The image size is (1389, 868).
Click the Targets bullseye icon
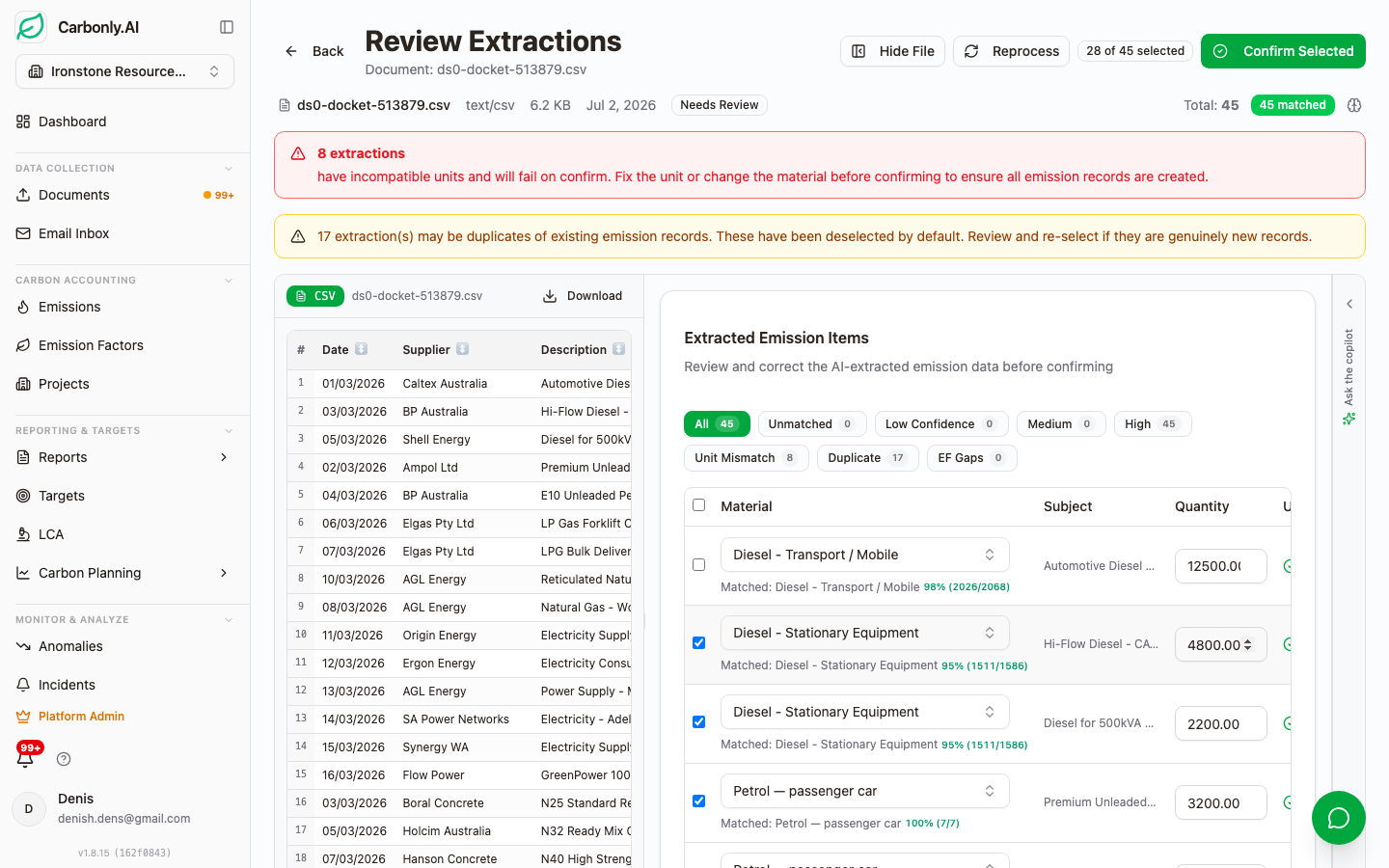[x=23, y=496]
